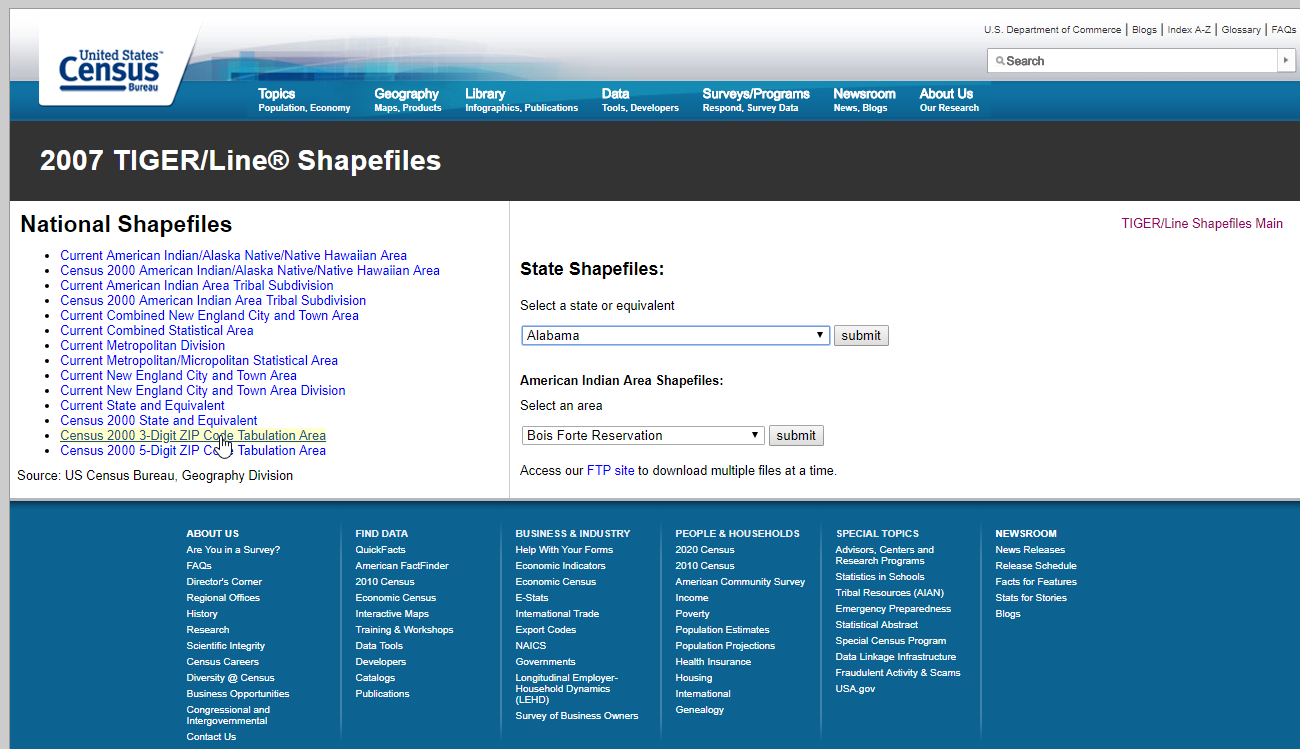1300x749 pixels.
Task: Open the Regional Offices footer link
Action: [223, 598]
